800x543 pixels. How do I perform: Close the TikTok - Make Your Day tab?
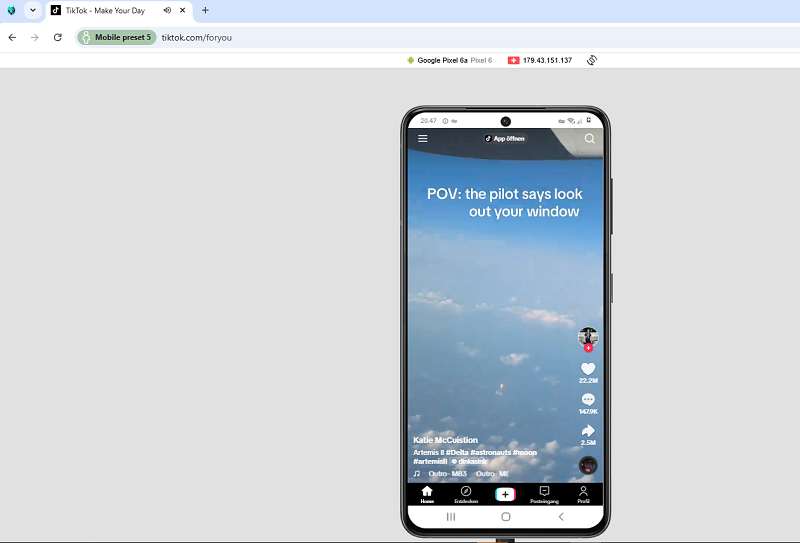182,10
